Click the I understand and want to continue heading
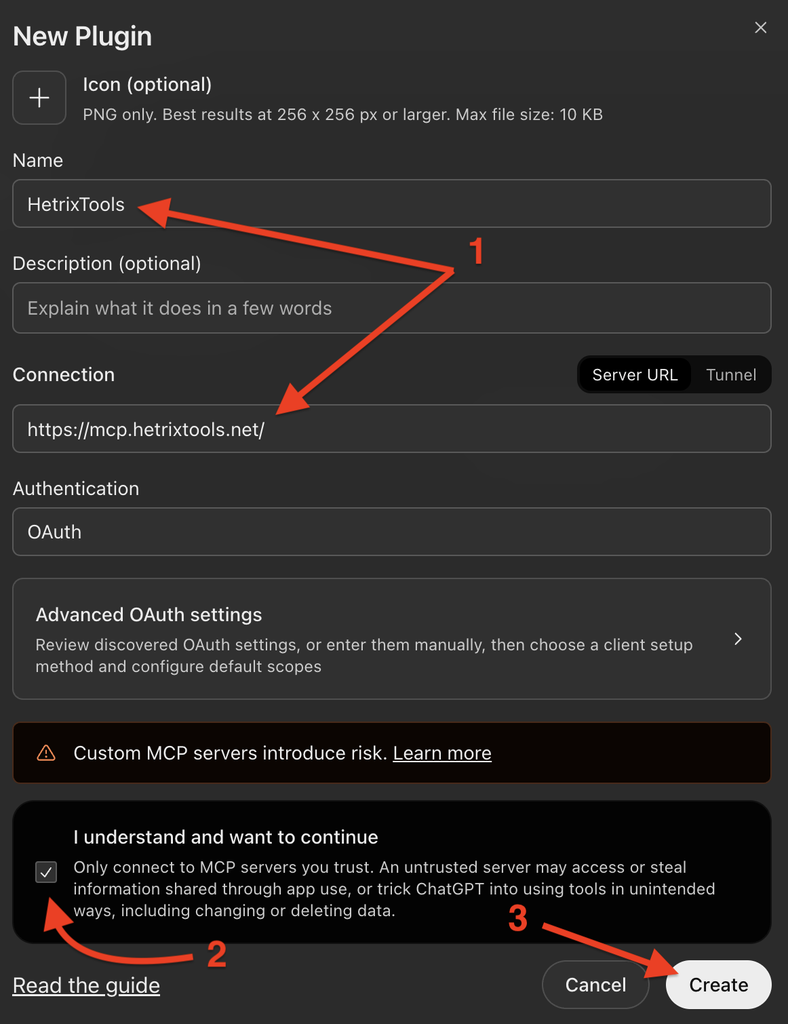This screenshot has width=788, height=1024. (226, 837)
